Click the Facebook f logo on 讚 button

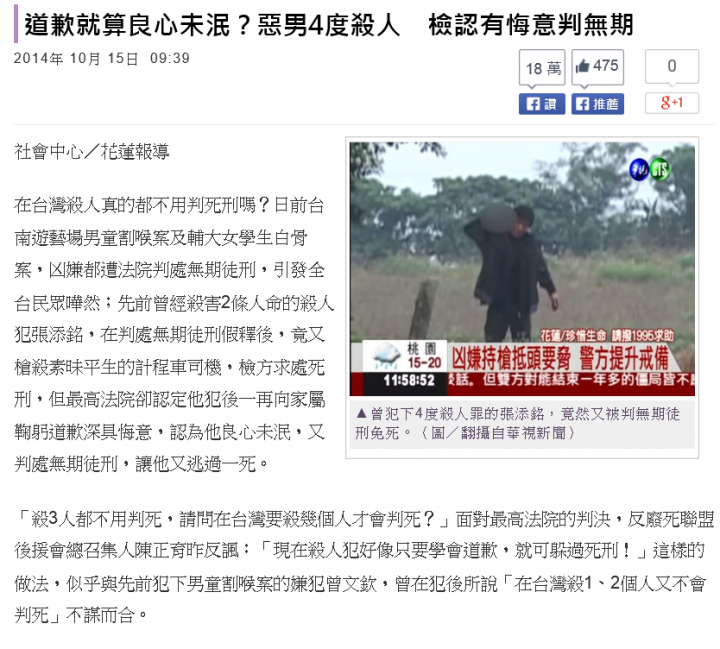pyautogui.click(x=533, y=104)
